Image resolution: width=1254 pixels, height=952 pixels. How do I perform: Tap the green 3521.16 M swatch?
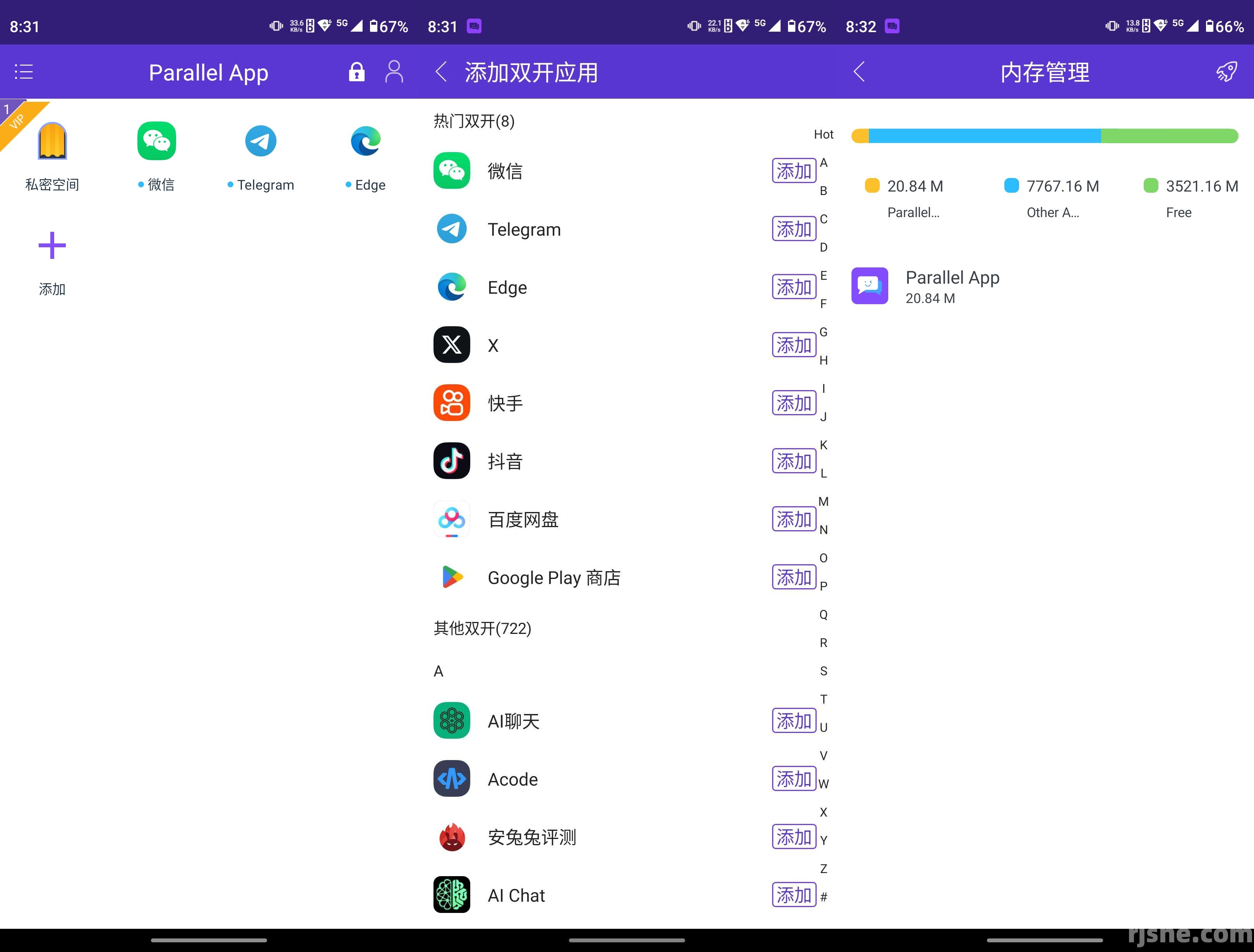(1151, 185)
